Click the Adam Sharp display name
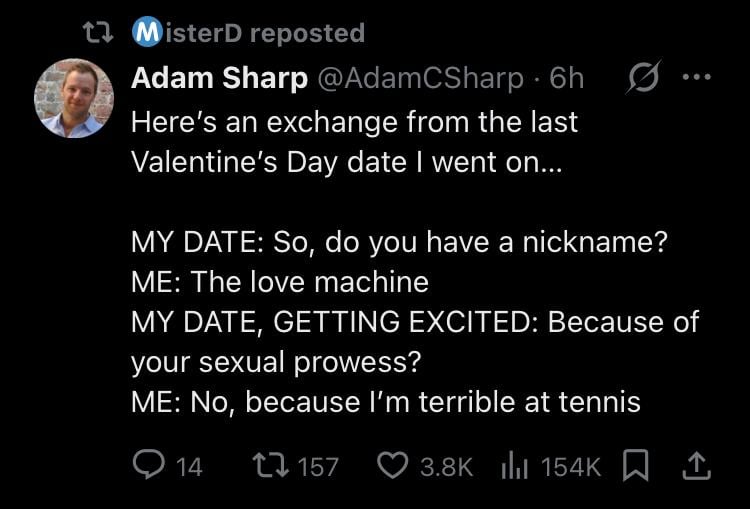Screen dimensions: 750x509 (219, 78)
